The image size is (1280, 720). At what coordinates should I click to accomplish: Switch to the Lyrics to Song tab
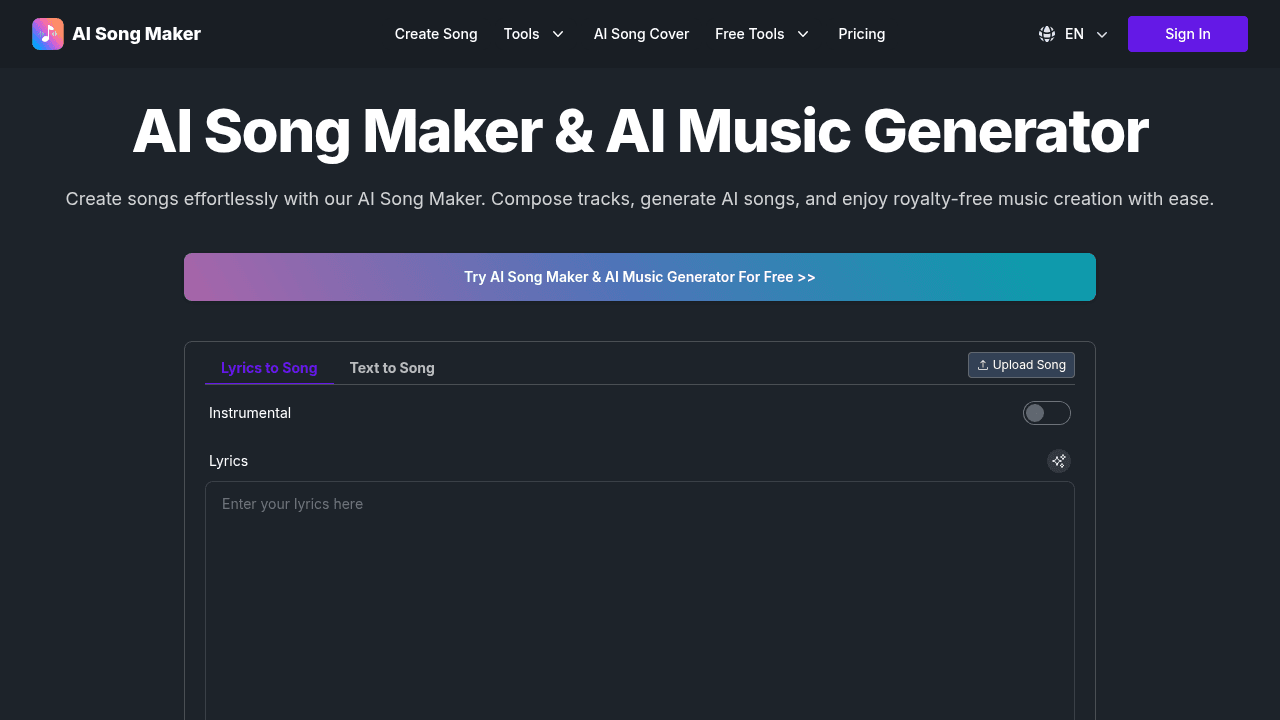point(269,368)
